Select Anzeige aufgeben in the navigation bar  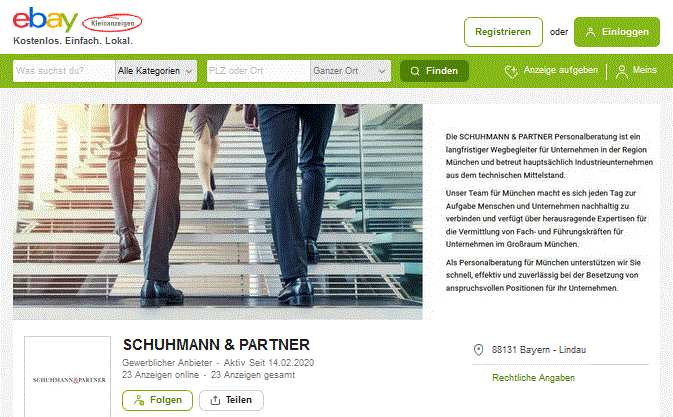(551, 71)
